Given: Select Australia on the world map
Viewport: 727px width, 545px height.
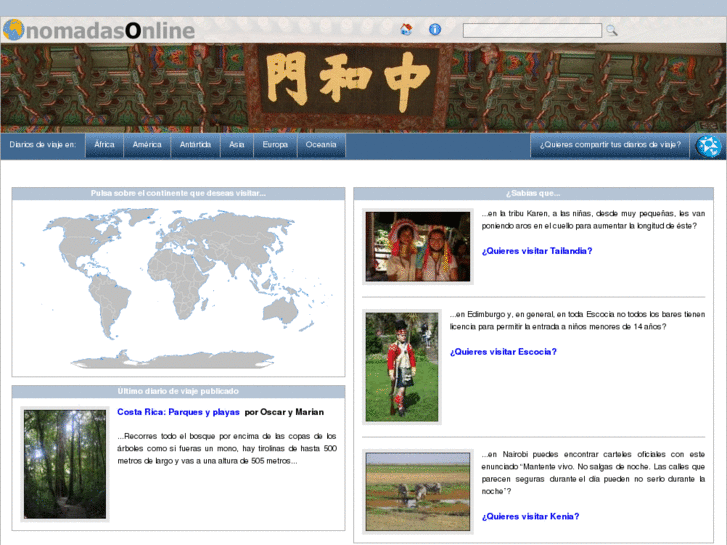Looking at the screenshot, I should point(281,311).
